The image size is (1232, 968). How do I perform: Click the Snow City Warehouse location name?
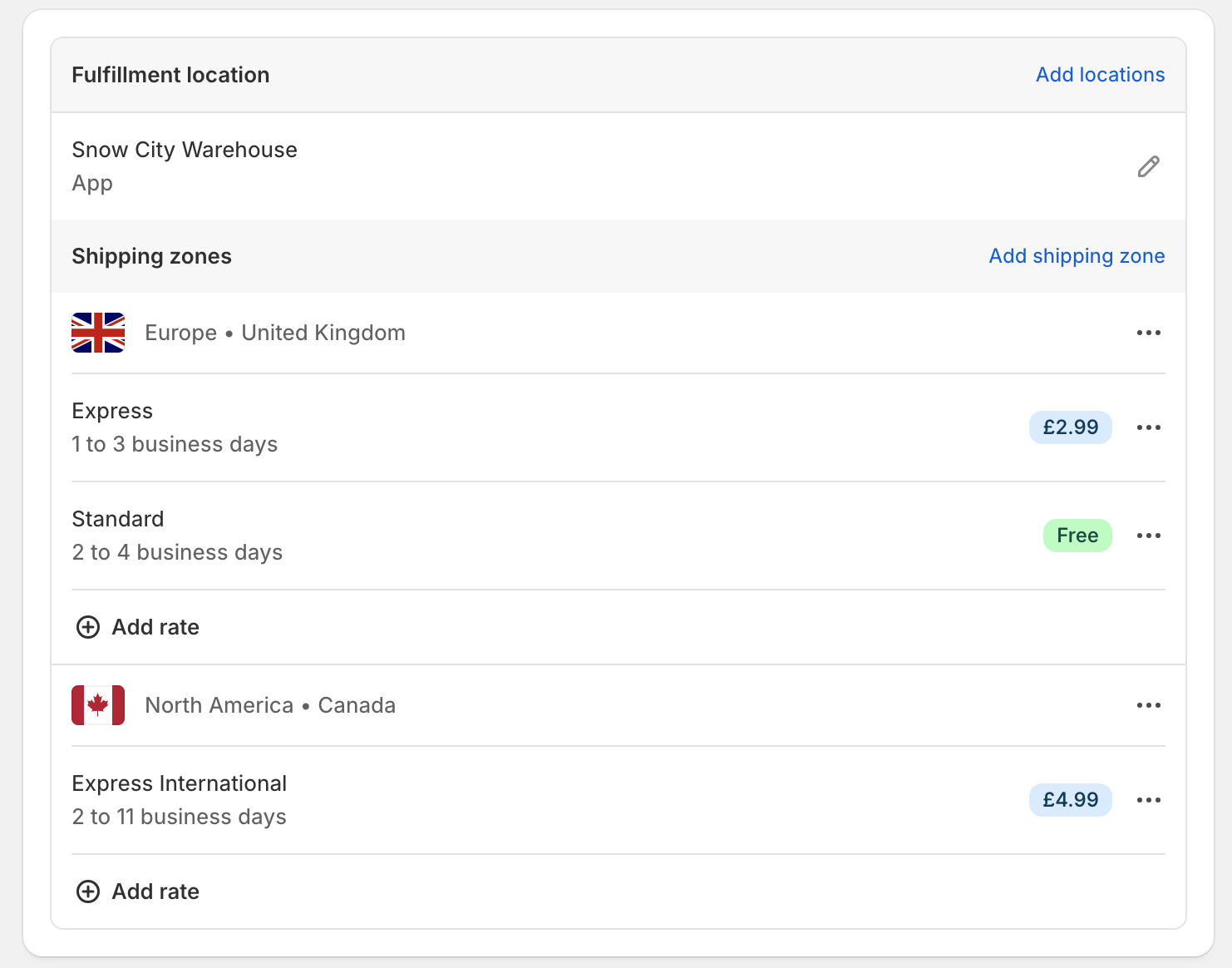pyautogui.click(x=185, y=150)
